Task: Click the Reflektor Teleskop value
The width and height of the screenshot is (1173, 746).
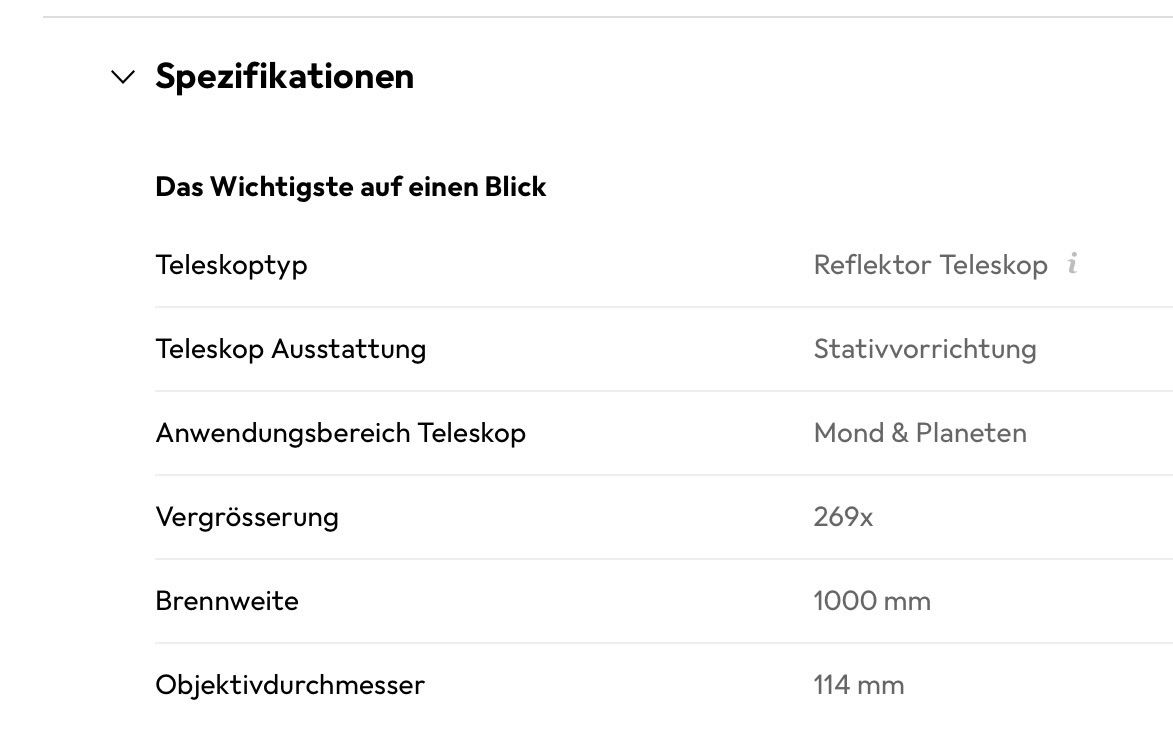Action: [x=930, y=265]
